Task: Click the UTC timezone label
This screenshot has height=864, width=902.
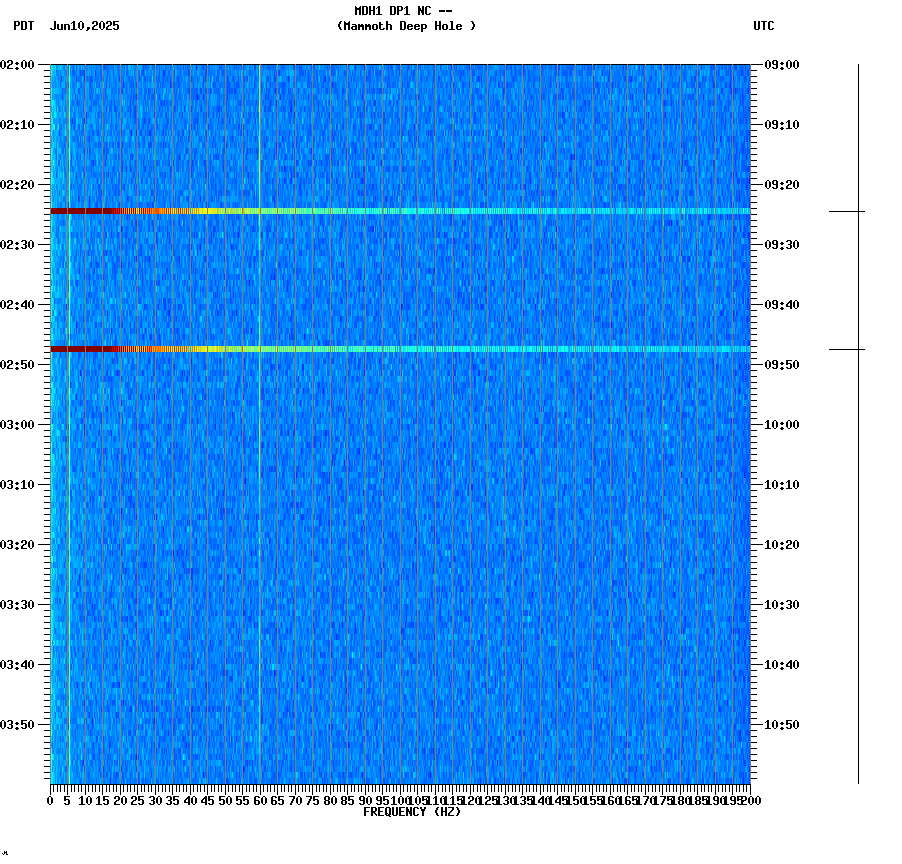Action: (x=765, y=27)
